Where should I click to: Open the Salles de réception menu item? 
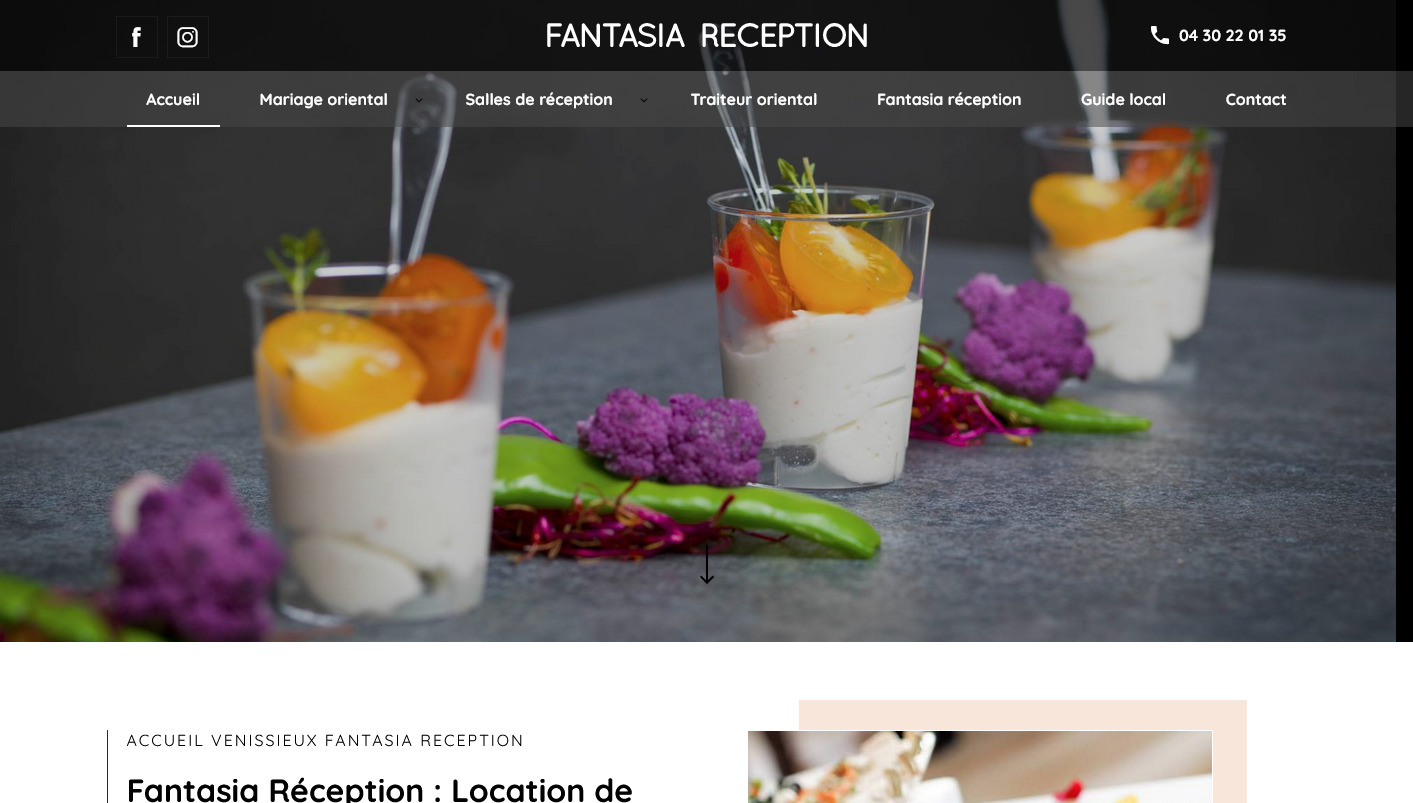click(539, 99)
